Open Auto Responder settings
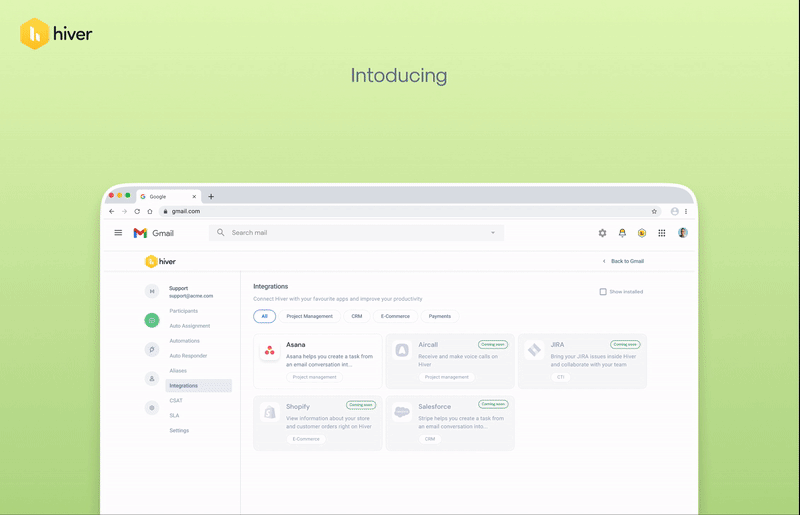Image resolution: width=800 pixels, height=515 pixels. click(x=188, y=356)
